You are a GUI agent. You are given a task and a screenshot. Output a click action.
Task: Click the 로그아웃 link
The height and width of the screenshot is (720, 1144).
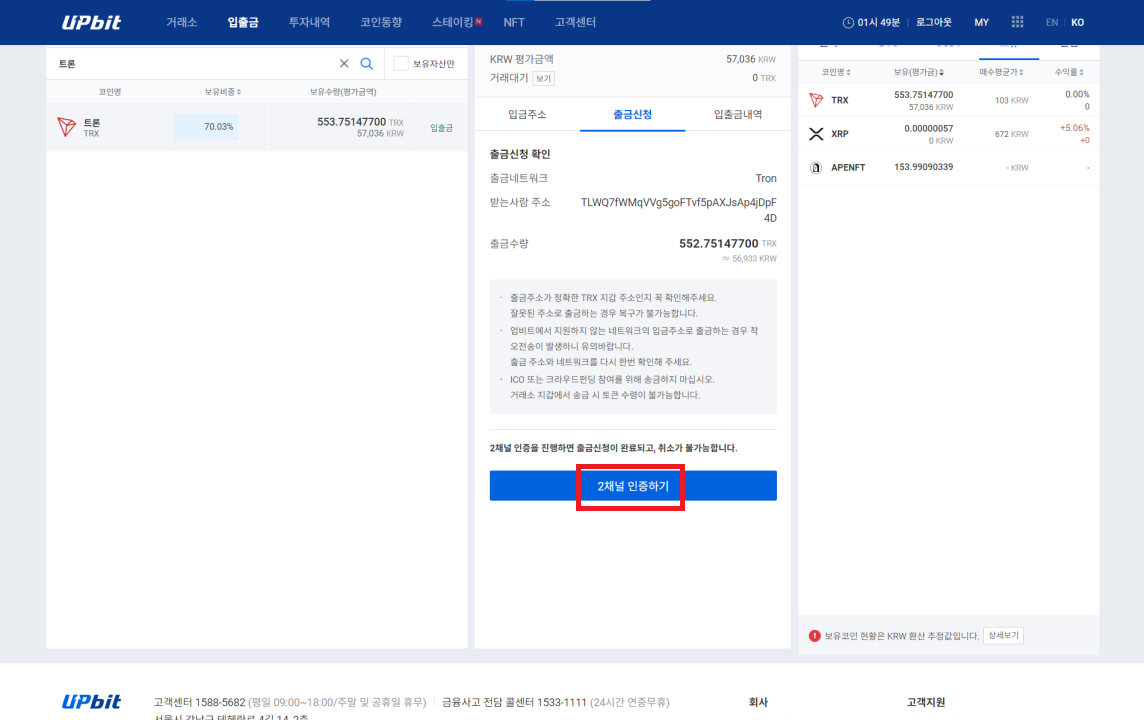pyautogui.click(x=934, y=23)
